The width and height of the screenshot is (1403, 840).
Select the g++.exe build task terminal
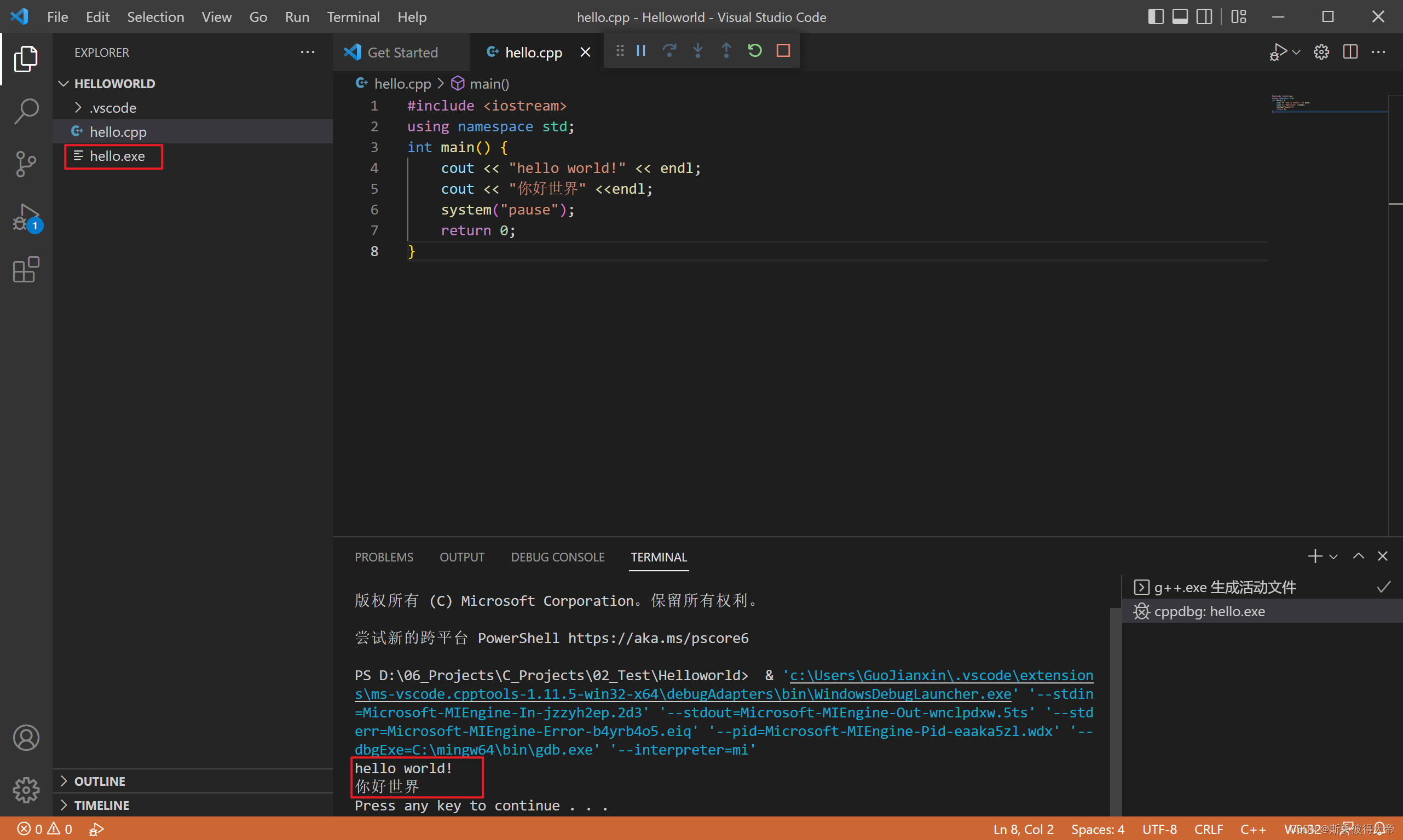coord(1262,587)
